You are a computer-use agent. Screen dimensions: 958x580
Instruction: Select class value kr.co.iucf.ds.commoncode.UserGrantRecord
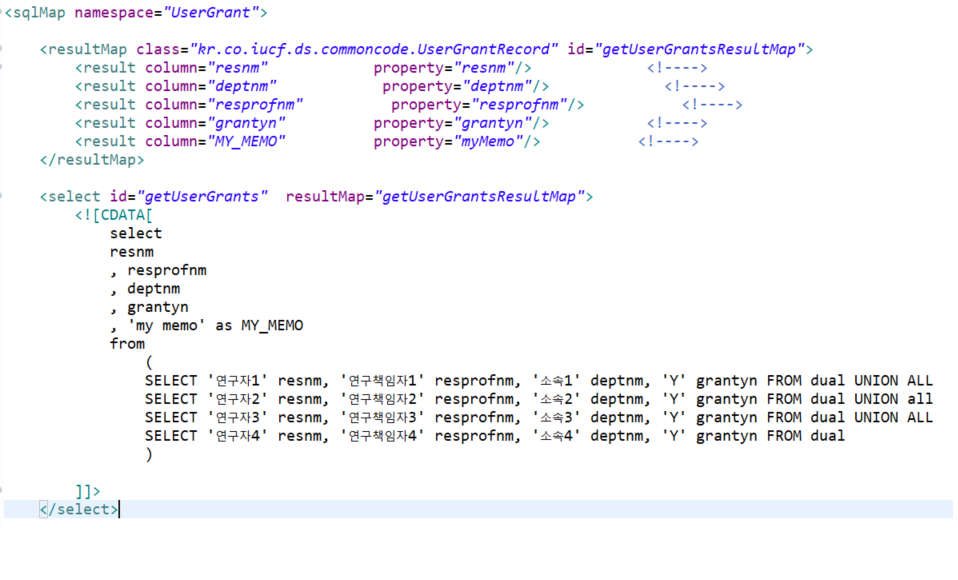coord(374,49)
